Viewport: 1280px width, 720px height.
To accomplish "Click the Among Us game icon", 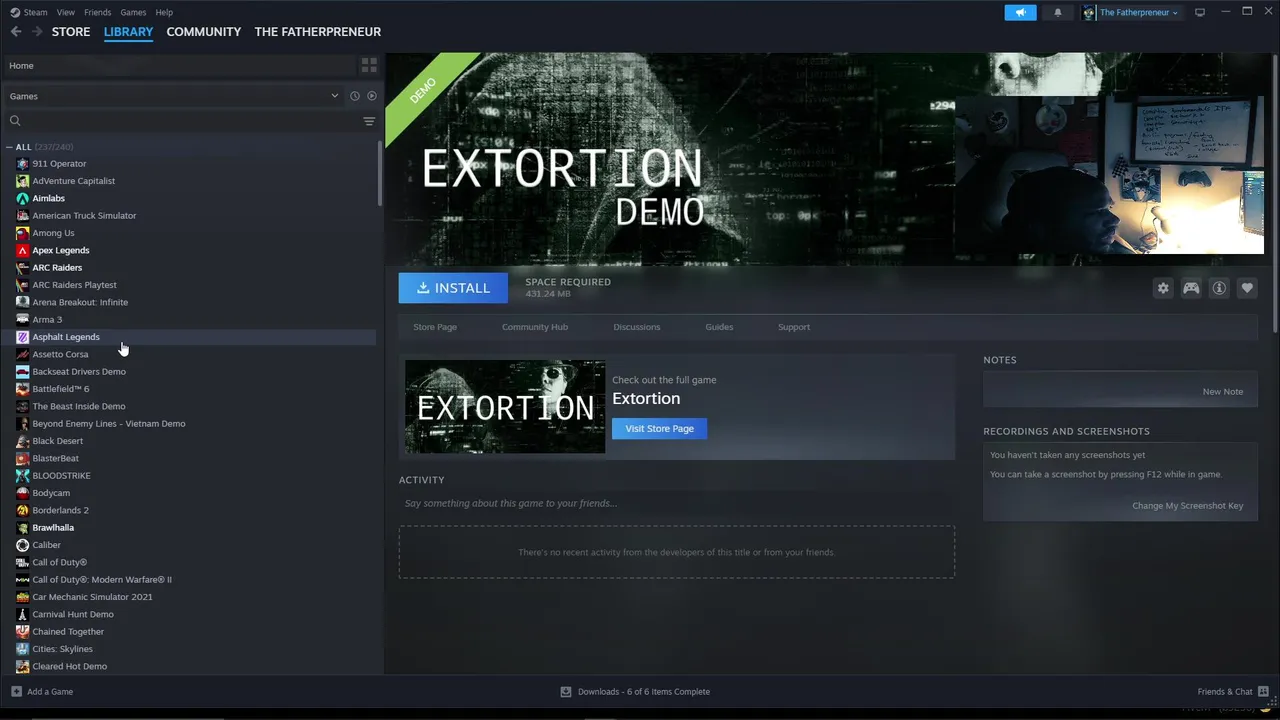I will 22,233.
